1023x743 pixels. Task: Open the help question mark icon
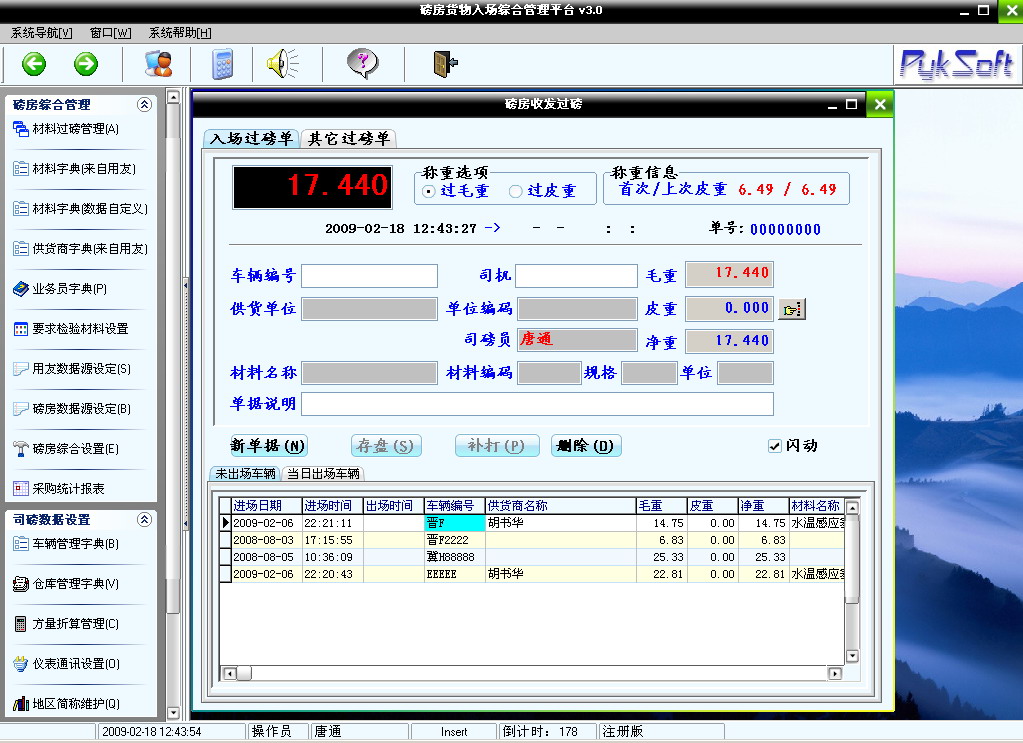362,65
